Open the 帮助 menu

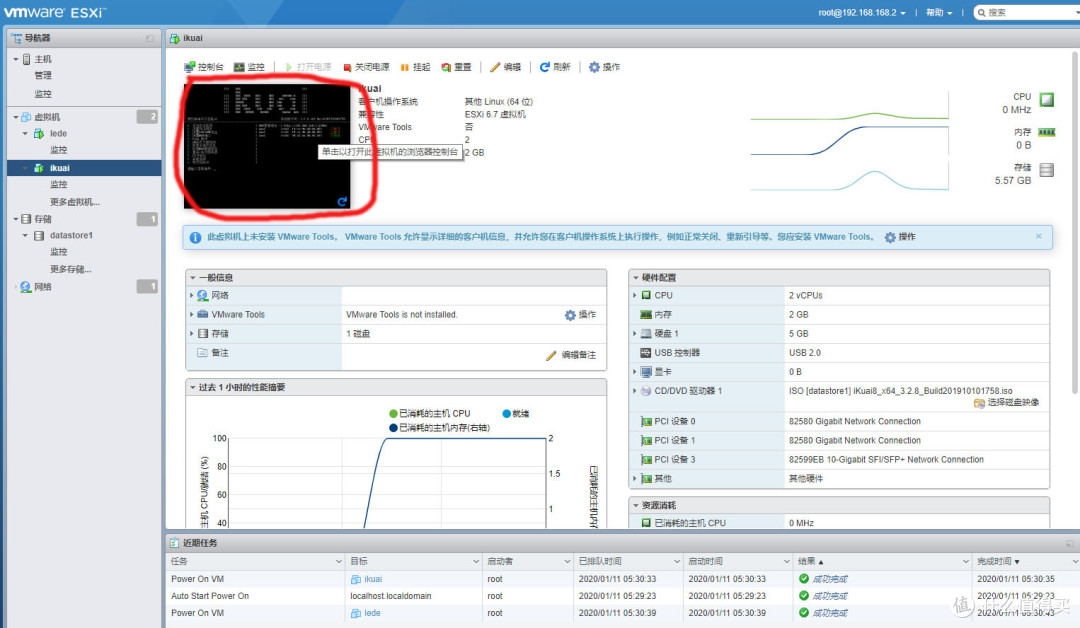click(934, 12)
